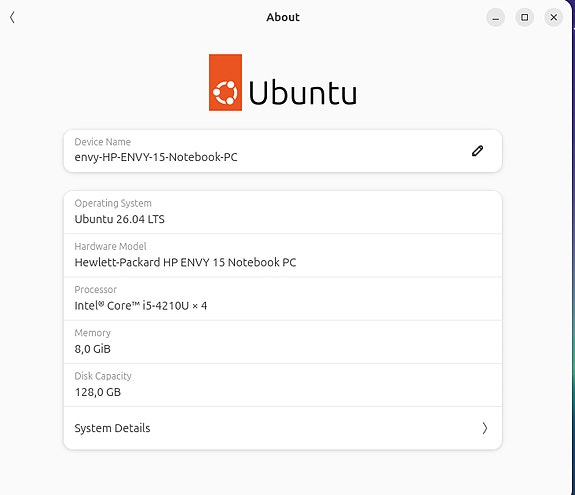
Task: Select the Hardware Model row
Action: pos(283,256)
